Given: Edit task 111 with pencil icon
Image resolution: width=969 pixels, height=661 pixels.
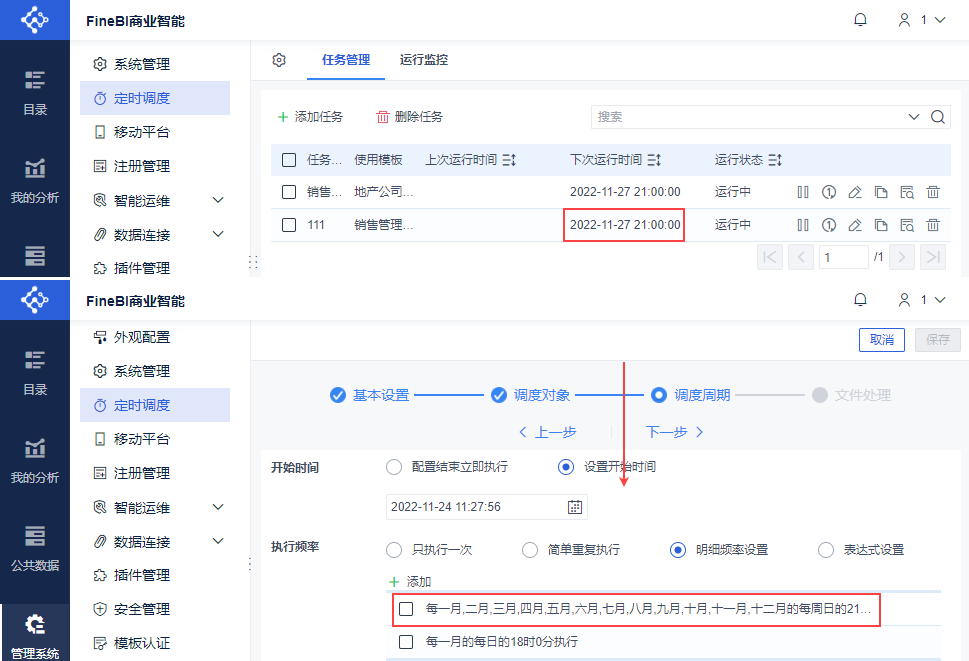Looking at the screenshot, I should (x=855, y=225).
